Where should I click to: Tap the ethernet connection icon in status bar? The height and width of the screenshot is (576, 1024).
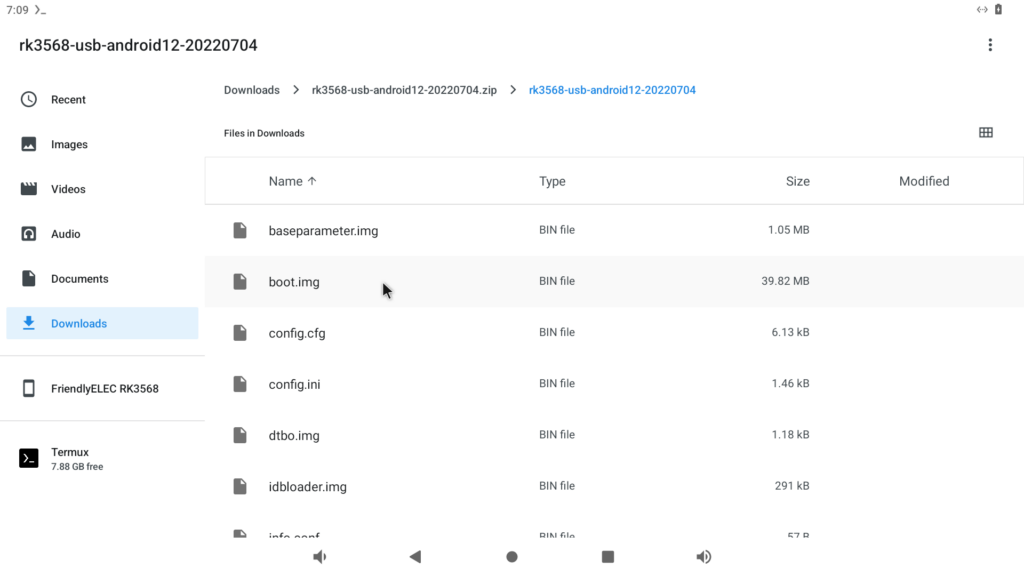[x=982, y=9]
